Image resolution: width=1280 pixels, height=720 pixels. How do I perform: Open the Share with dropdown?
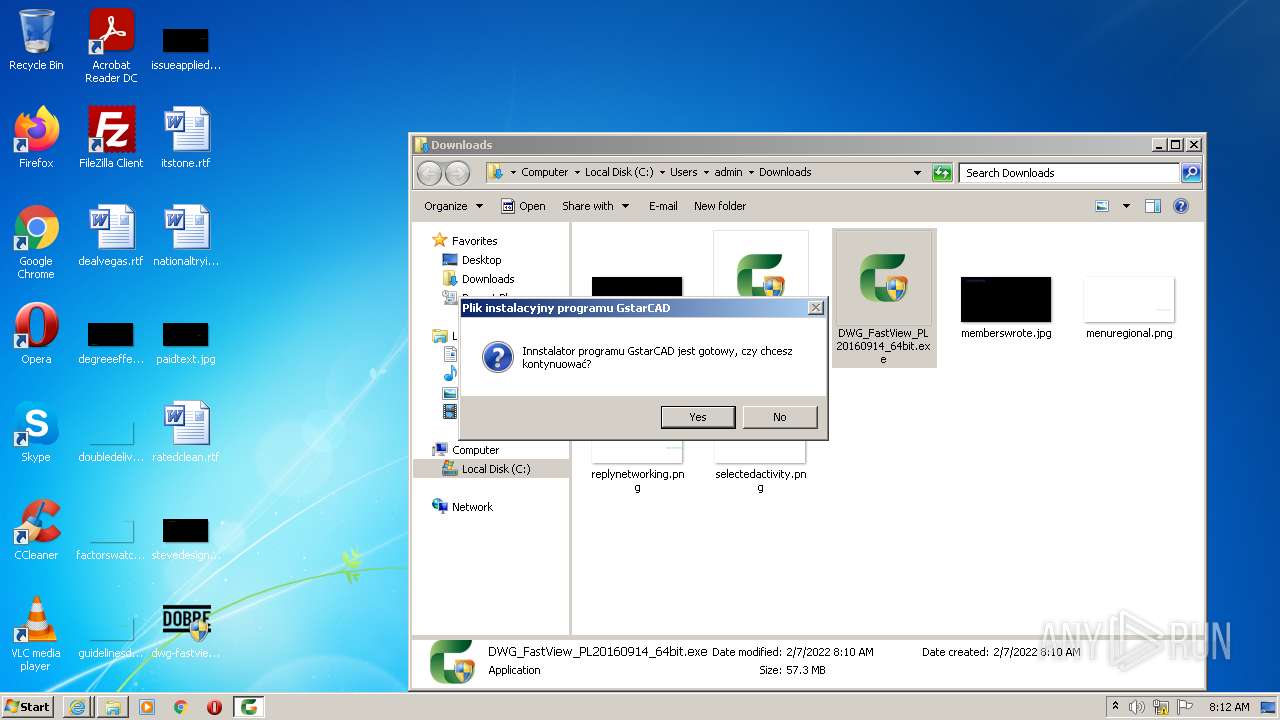596,206
